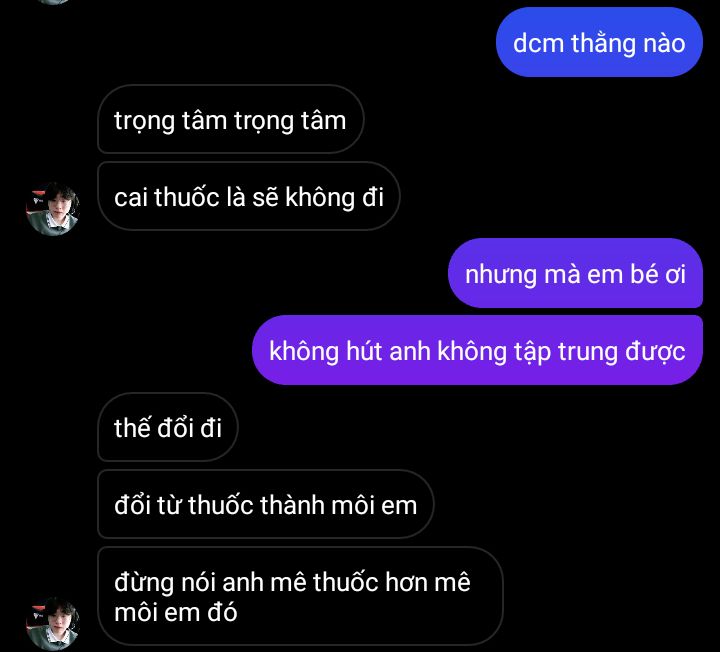Select the 'đừng nói anh mê thuốc hơn' message
This screenshot has height=652, width=720.
(300, 596)
